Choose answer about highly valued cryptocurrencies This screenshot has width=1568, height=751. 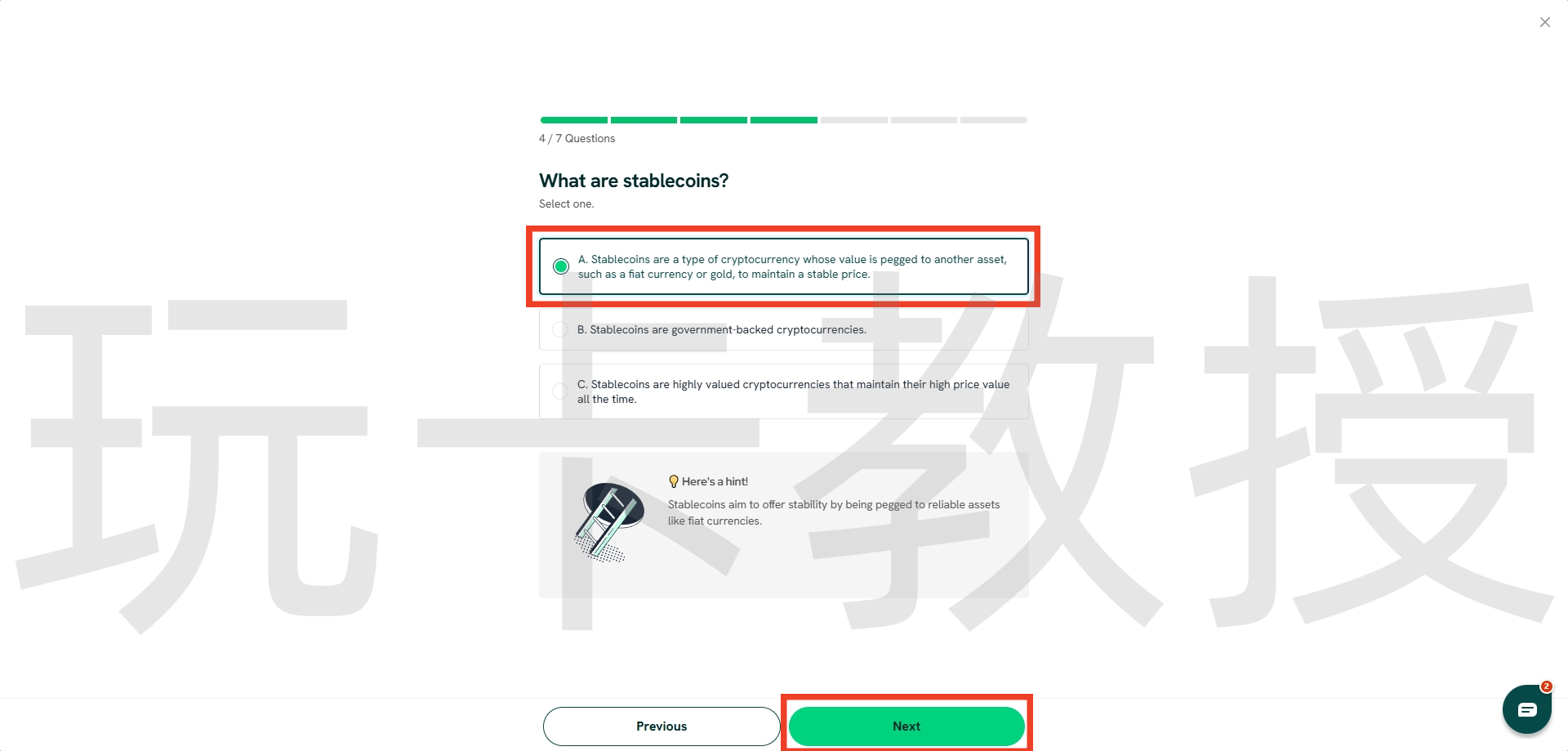[793, 391]
